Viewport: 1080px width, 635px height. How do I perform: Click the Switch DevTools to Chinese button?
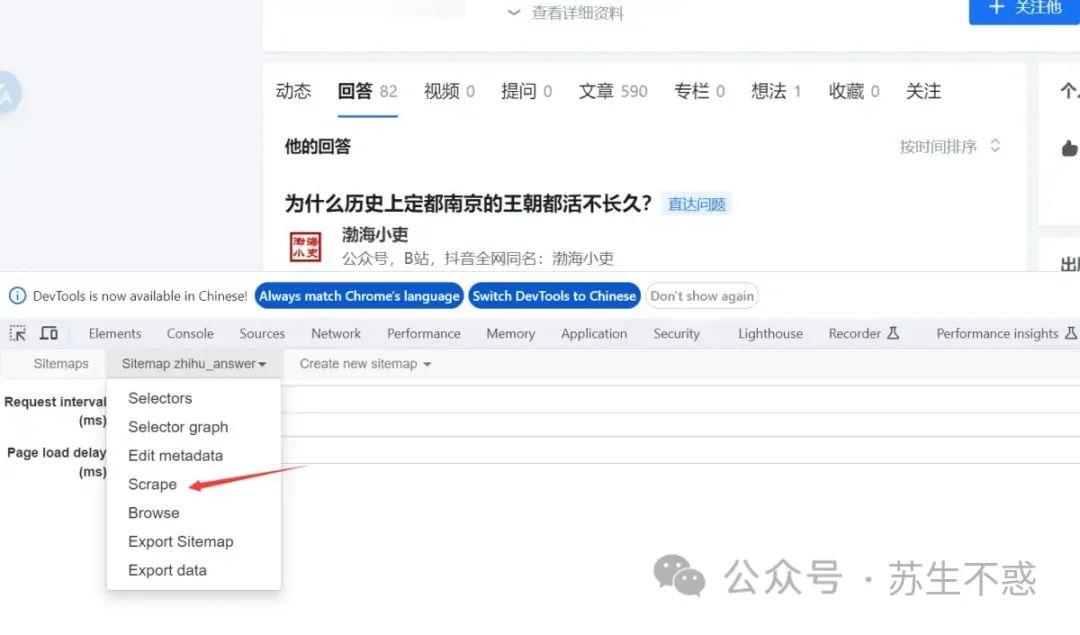[x=554, y=295]
